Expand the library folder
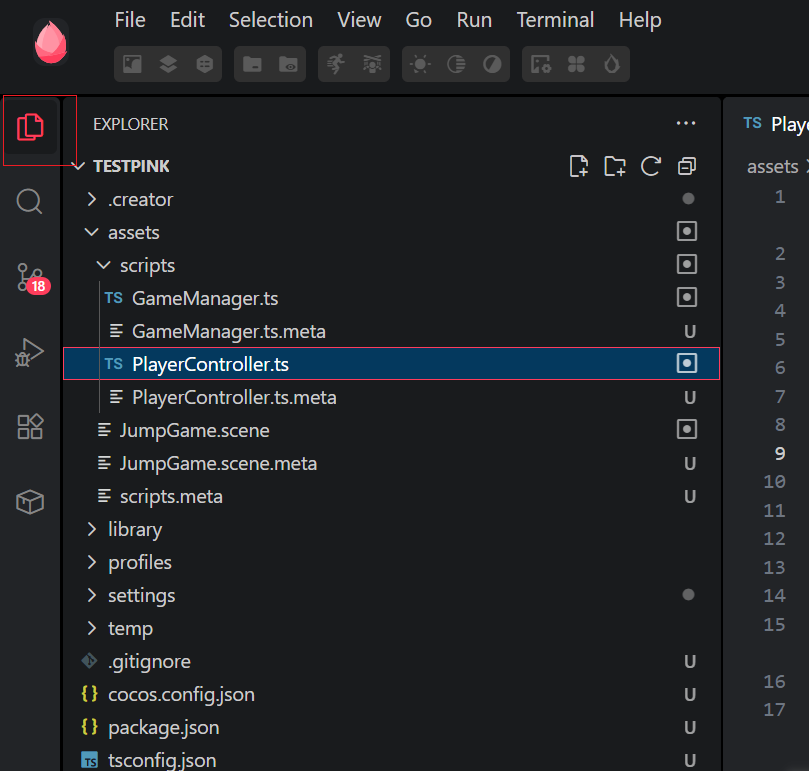 point(134,529)
